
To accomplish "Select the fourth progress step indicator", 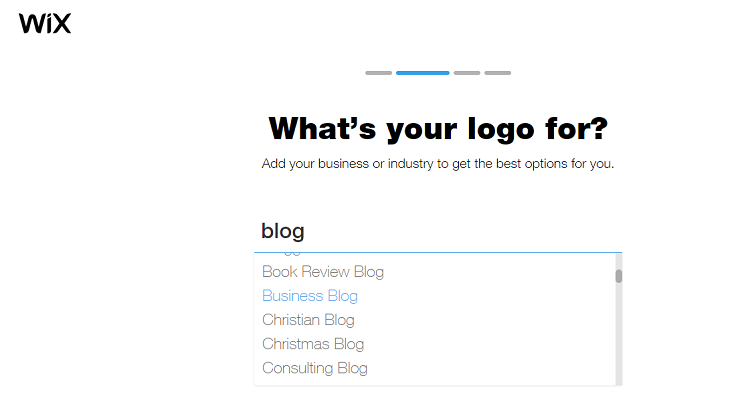I will (x=497, y=73).
